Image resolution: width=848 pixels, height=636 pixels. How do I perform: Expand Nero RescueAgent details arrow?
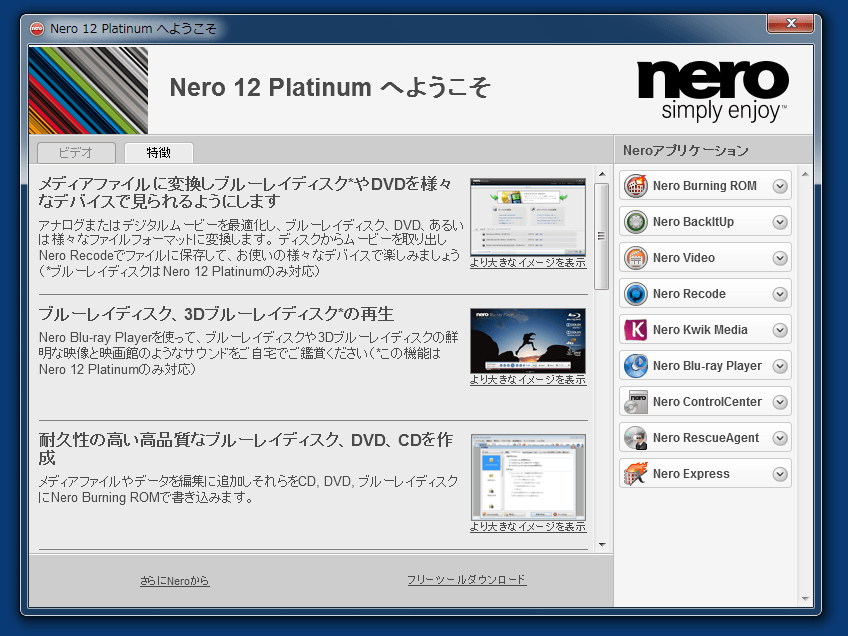coord(780,438)
